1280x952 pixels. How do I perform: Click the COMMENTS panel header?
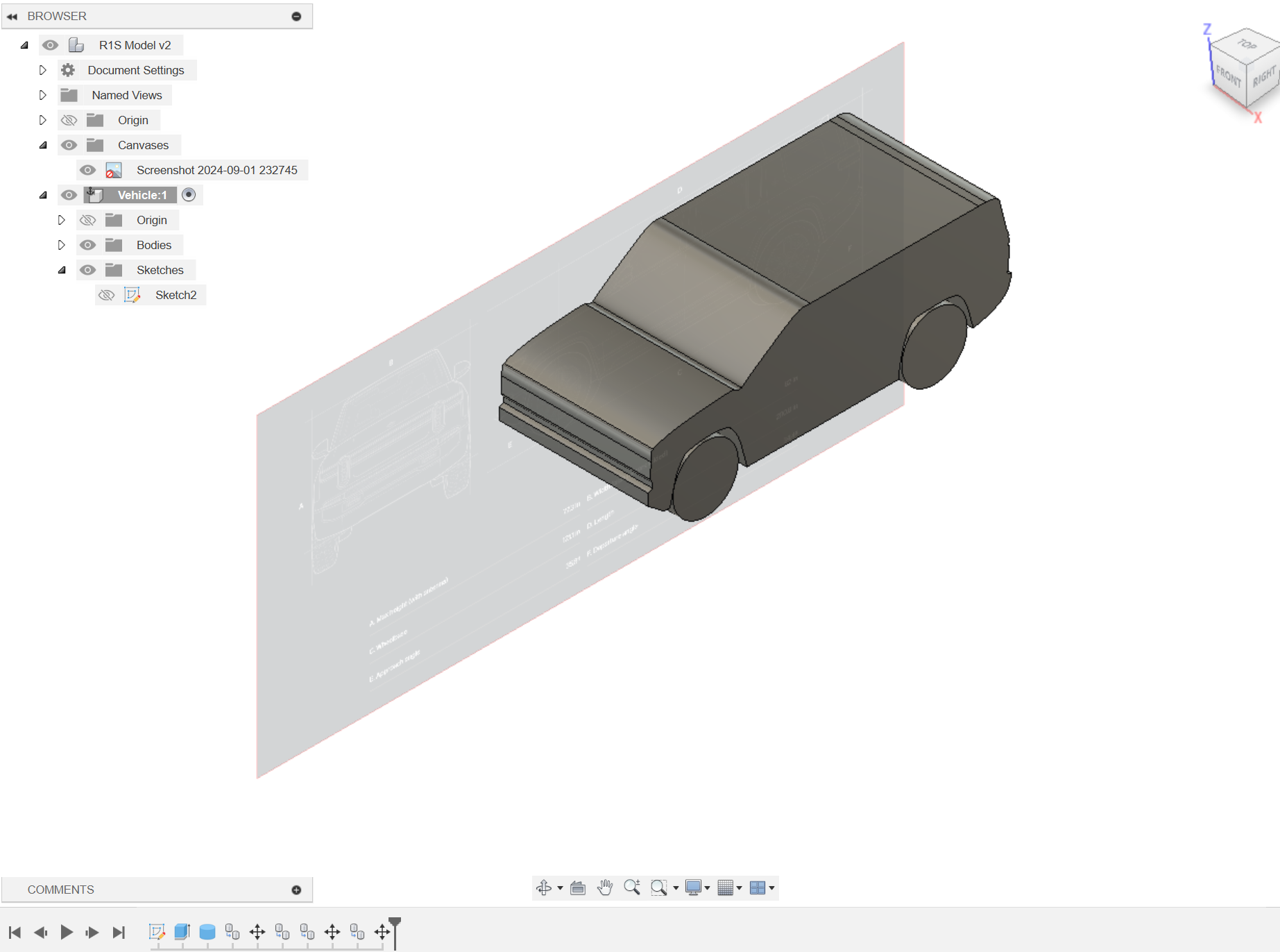pos(157,890)
